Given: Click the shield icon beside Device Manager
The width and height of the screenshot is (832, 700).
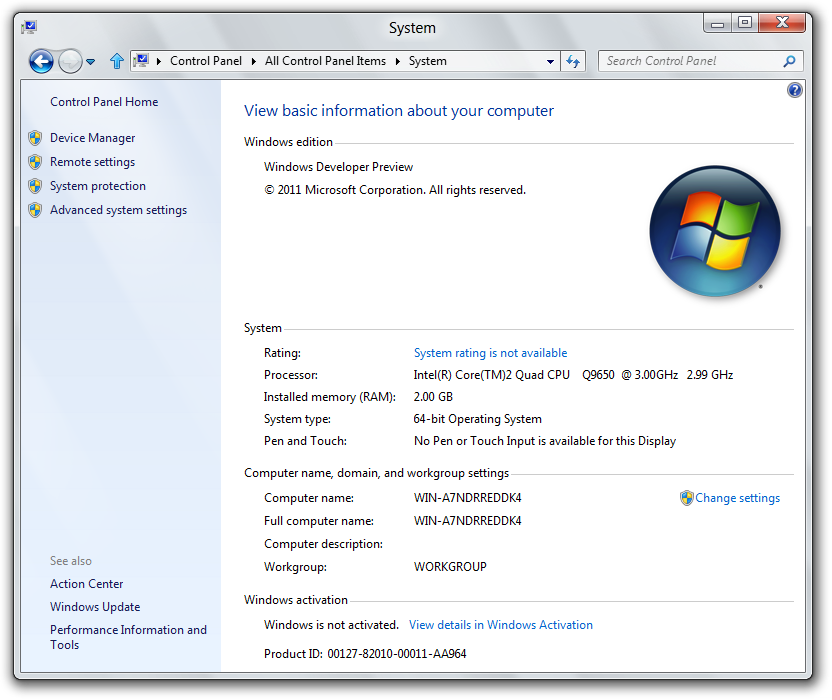Looking at the screenshot, I should 35,138.
